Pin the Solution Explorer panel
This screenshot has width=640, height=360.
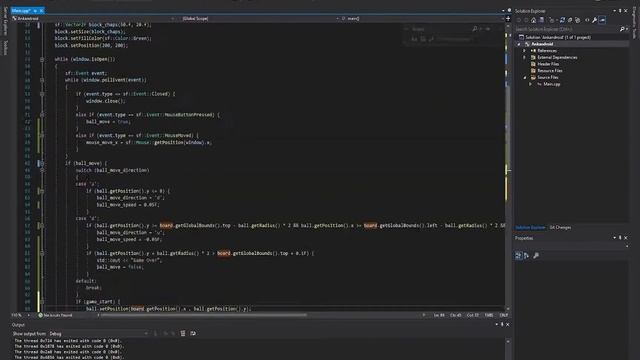click(620, 11)
